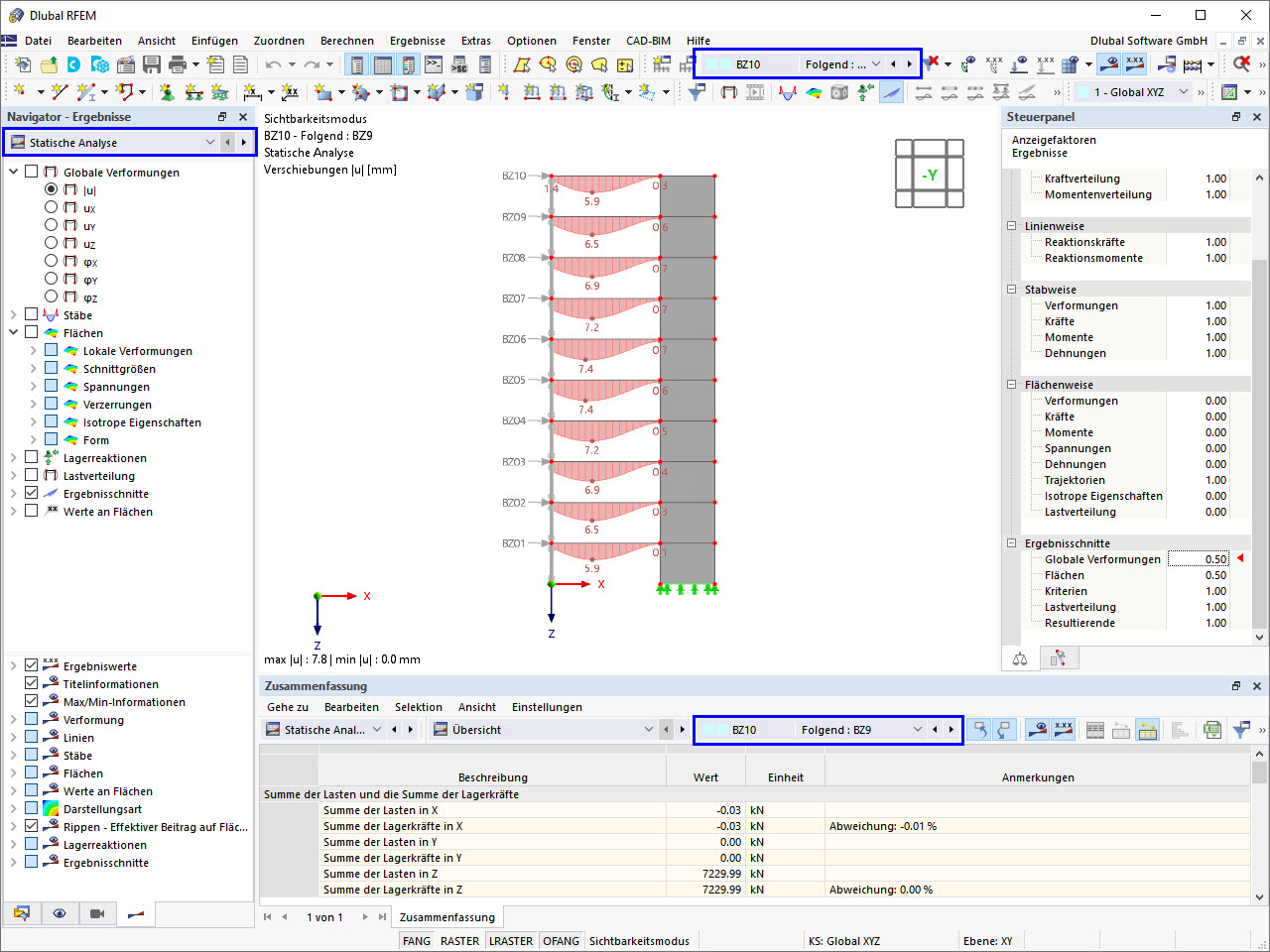Open the Statische Analyse navigator dropdown
Image resolution: width=1270 pixels, height=952 pixels.
pos(210,143)
